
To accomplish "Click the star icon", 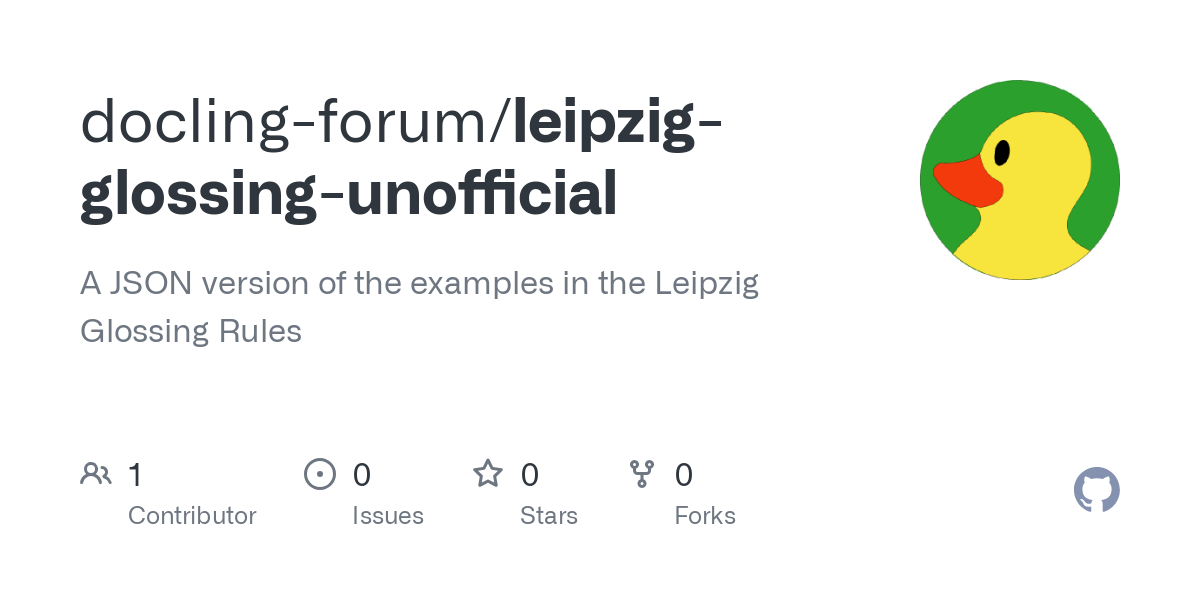I will pos(488,473).
